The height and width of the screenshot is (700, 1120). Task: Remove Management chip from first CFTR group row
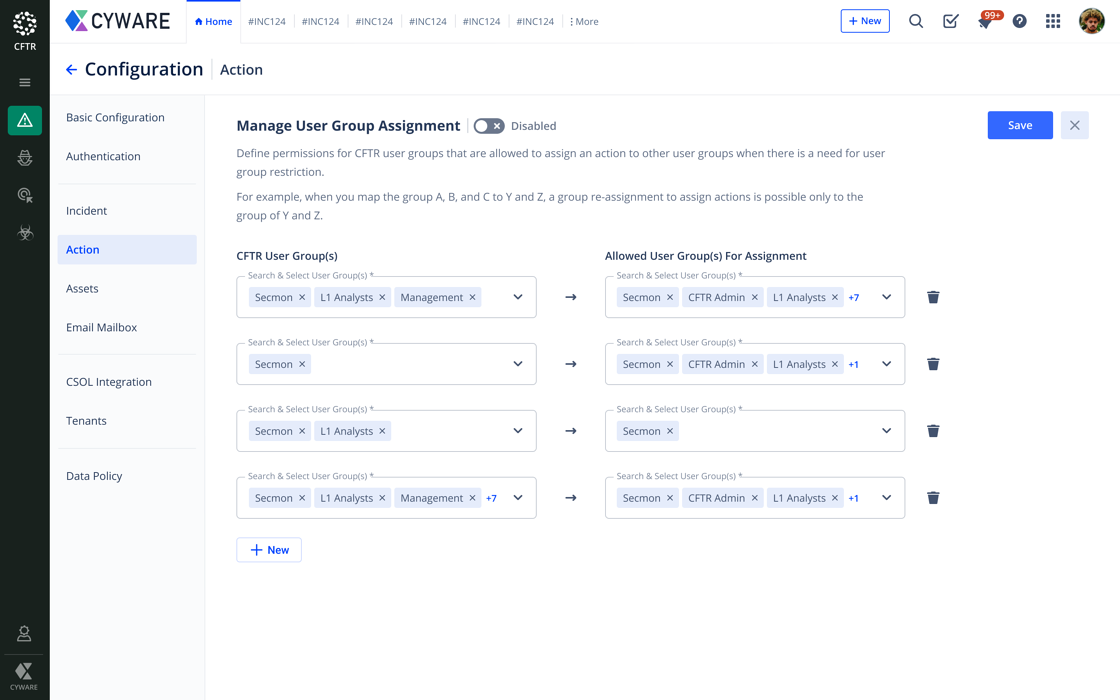(x=473, y=297)
